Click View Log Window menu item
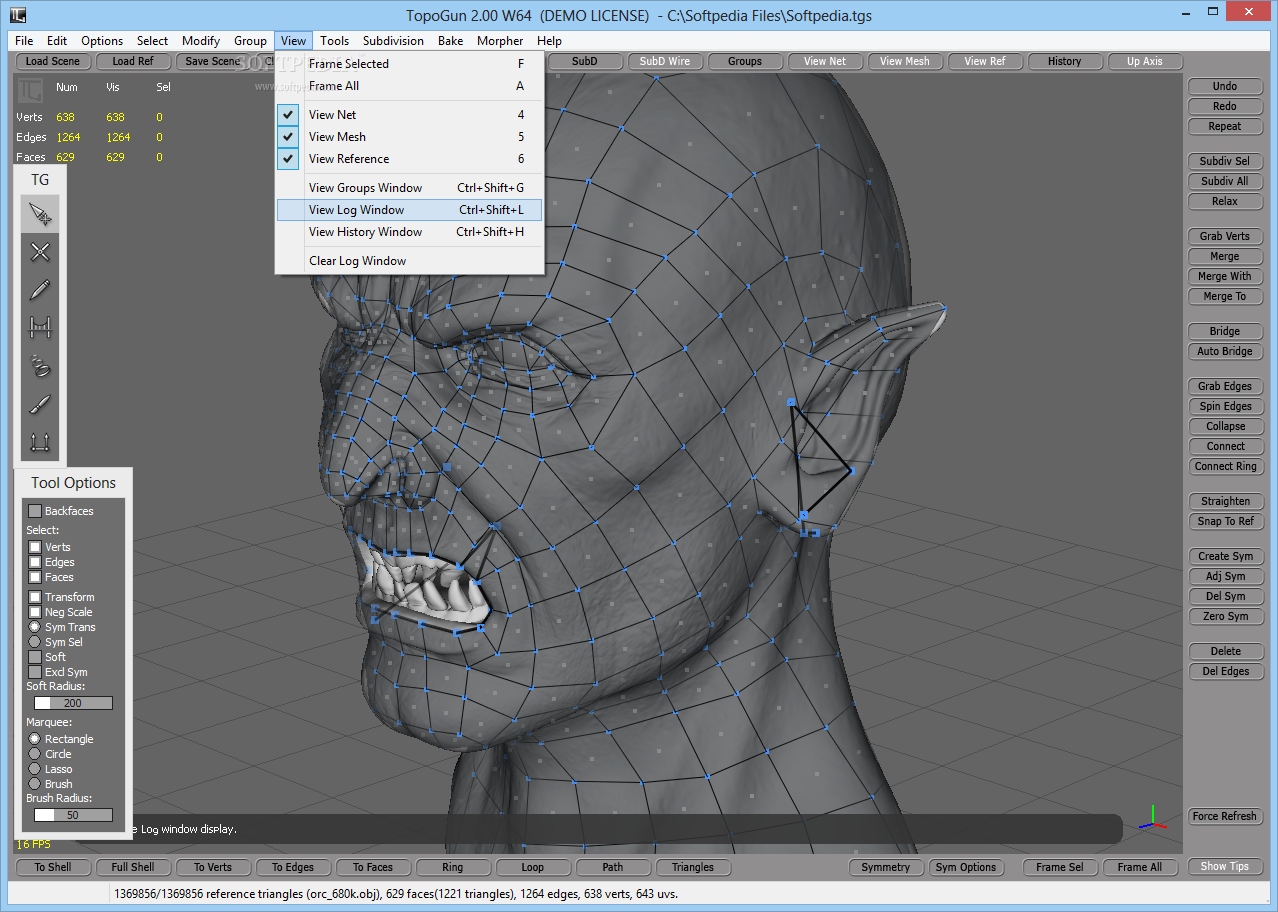This screenshot has width=1278, height=912. [x=409, y=210]
